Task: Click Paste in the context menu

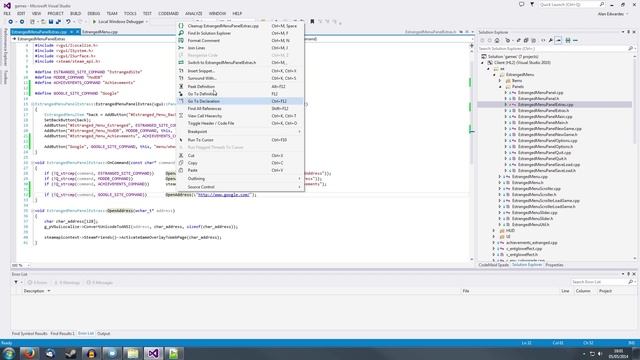Action: (x=240, y=170)
